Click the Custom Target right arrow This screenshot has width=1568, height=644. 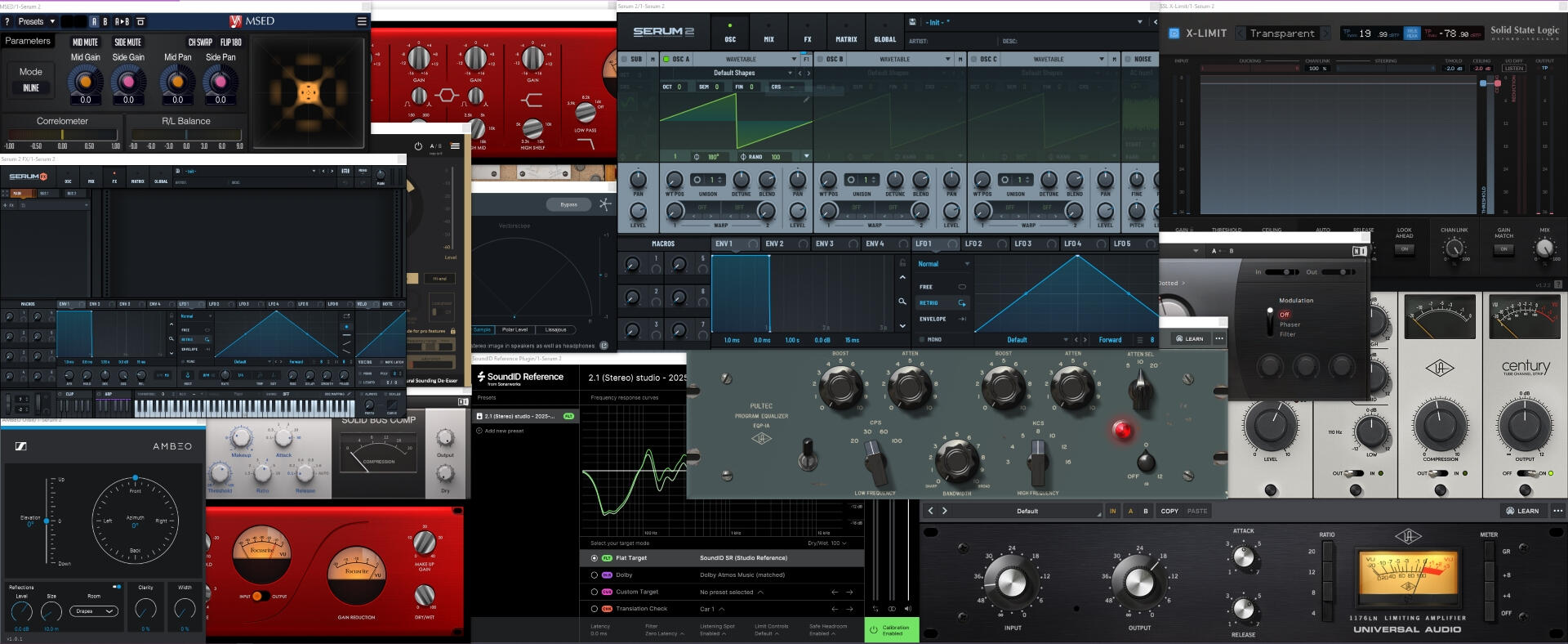(849, 592)
